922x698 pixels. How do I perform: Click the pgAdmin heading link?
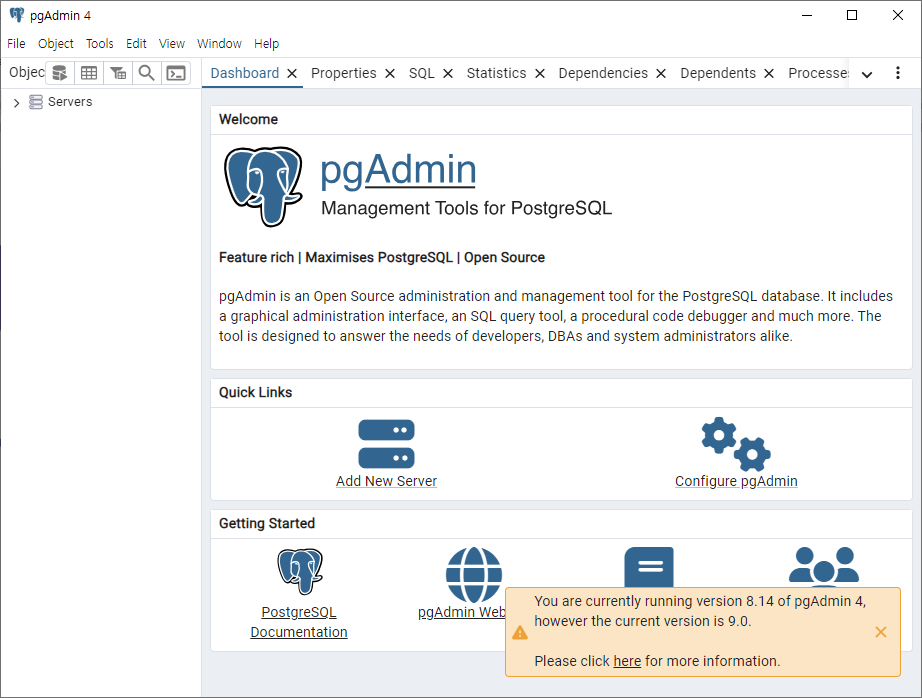(398, 170)
